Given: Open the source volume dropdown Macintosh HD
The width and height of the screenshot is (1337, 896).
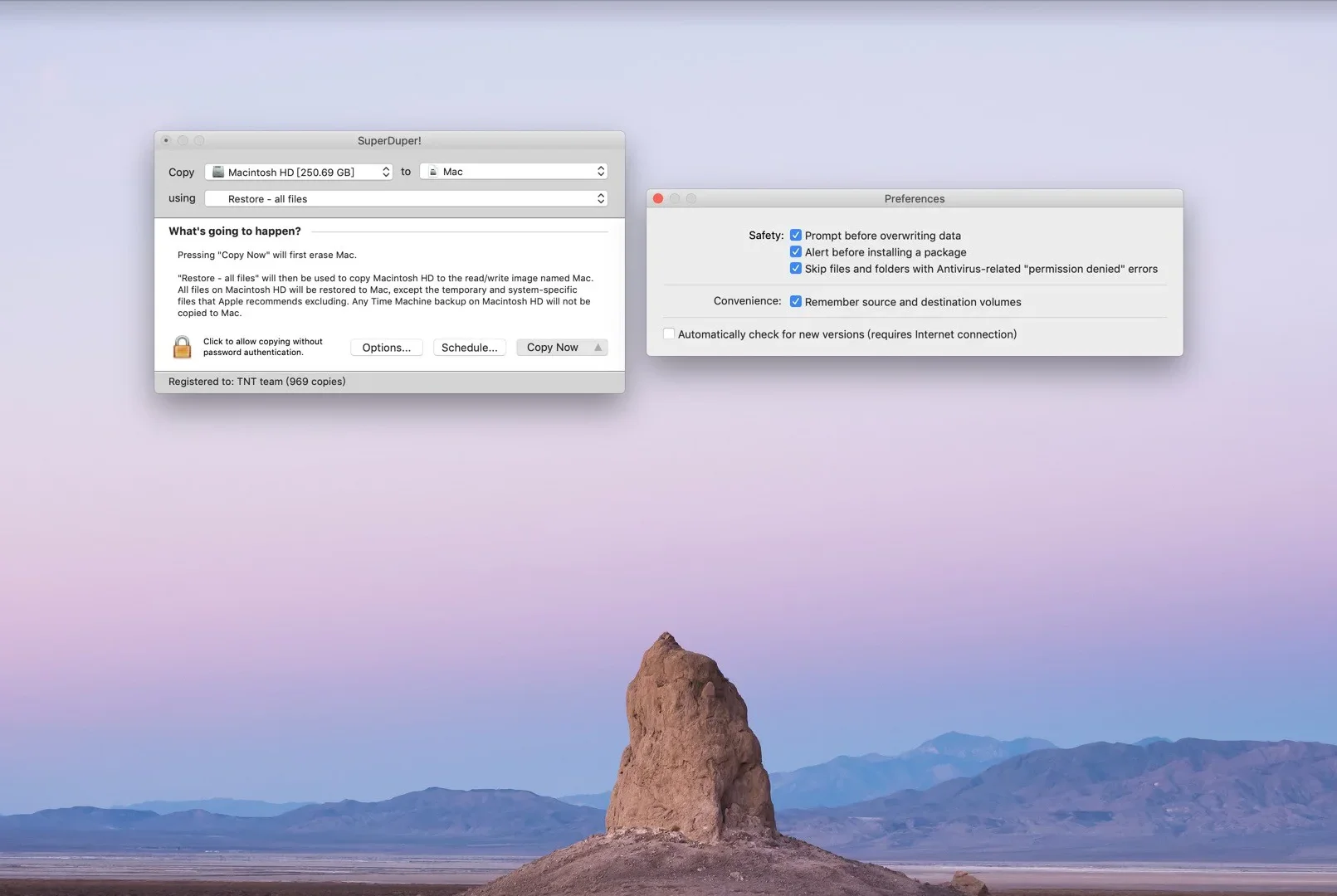Looking at the screenshot, I should click(299, 172).
